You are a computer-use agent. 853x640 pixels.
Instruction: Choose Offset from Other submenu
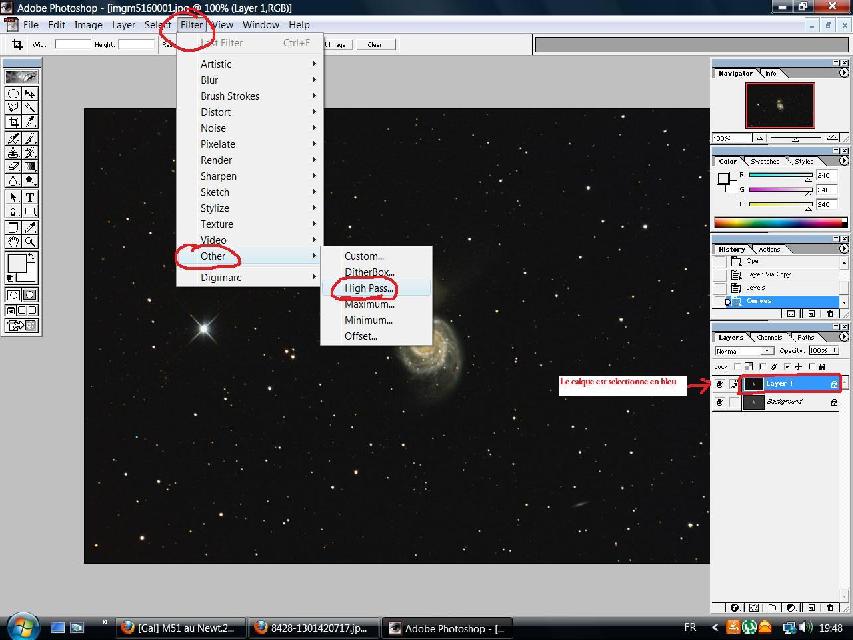[376, 336]
